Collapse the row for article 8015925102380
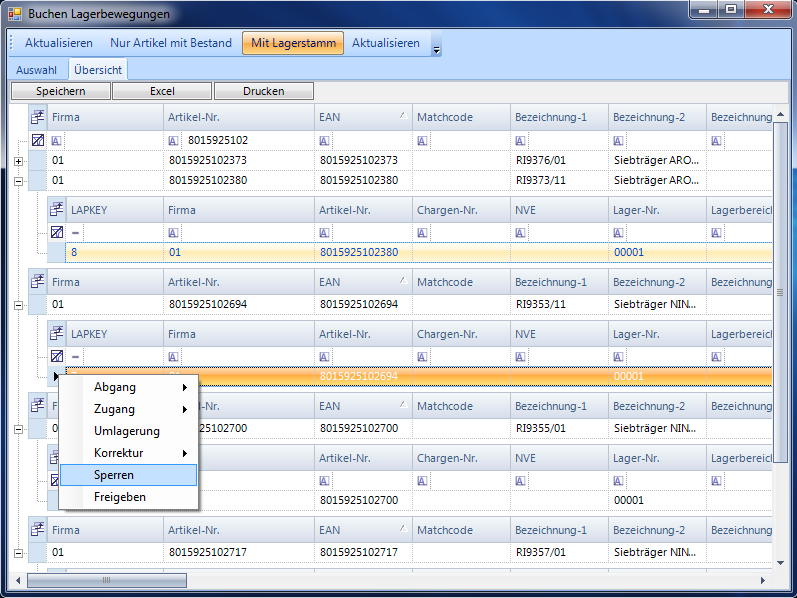This screenshot has height=598, width=797. point(19,181)
